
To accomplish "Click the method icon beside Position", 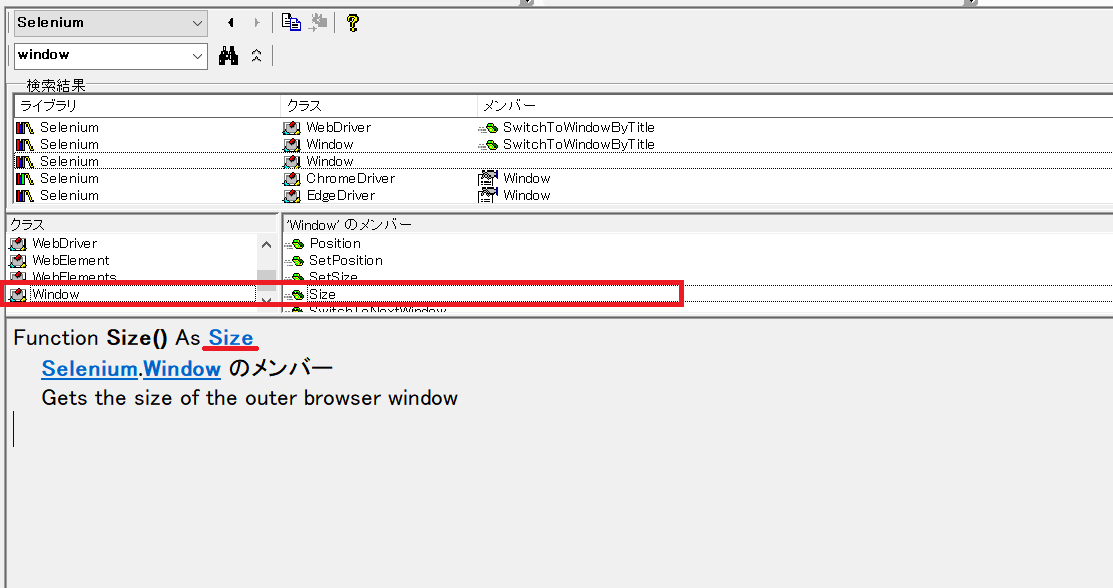I will click(295, 244).
